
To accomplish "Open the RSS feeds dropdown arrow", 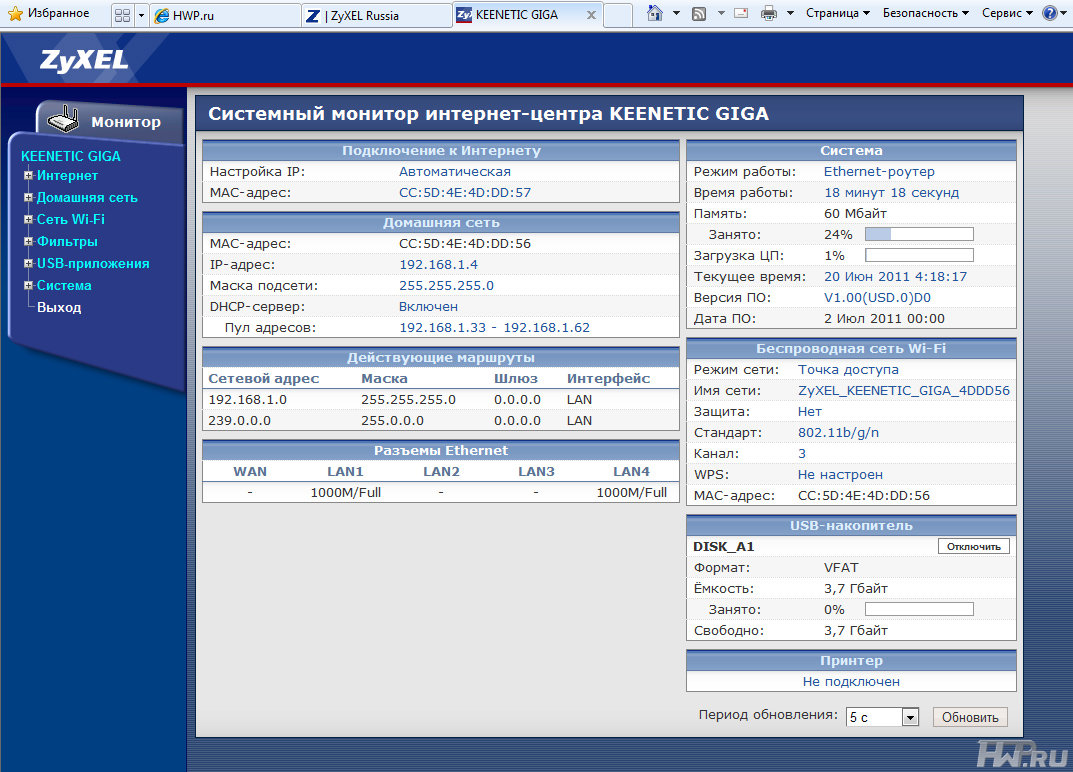I will coord(721,13).
